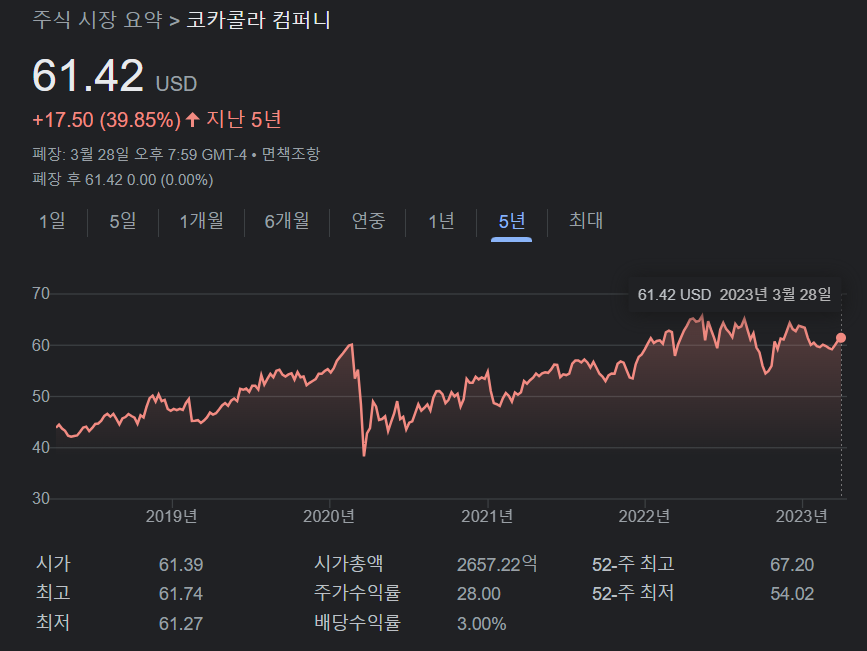Click the 주가수익률 label
The image size is (867, 651).
click(357, 593)
